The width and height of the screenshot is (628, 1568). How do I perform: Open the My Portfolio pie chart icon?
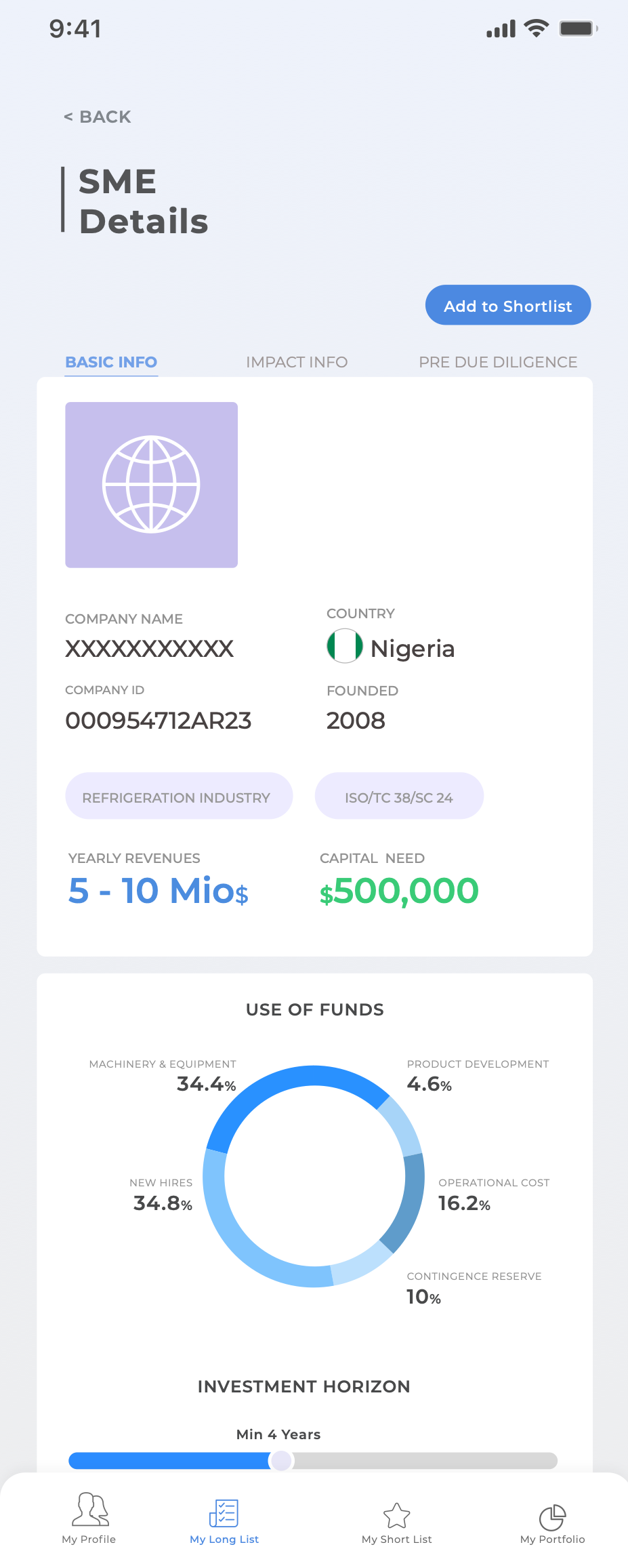point(552,1516)
